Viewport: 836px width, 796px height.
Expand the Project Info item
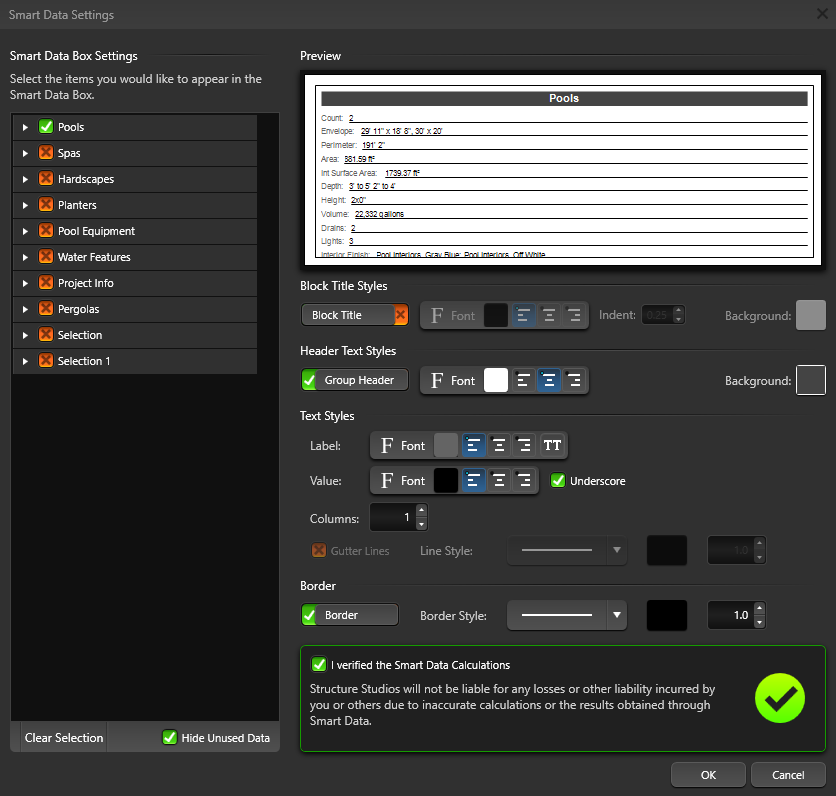26,284
